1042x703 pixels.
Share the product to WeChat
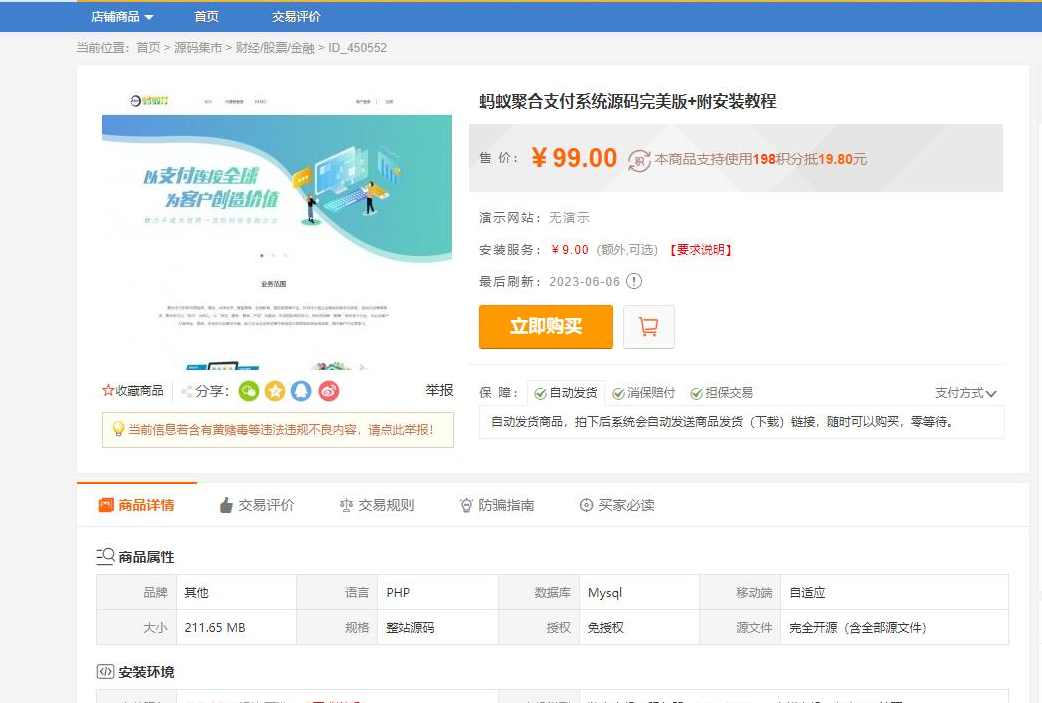[x=248, y=391]
